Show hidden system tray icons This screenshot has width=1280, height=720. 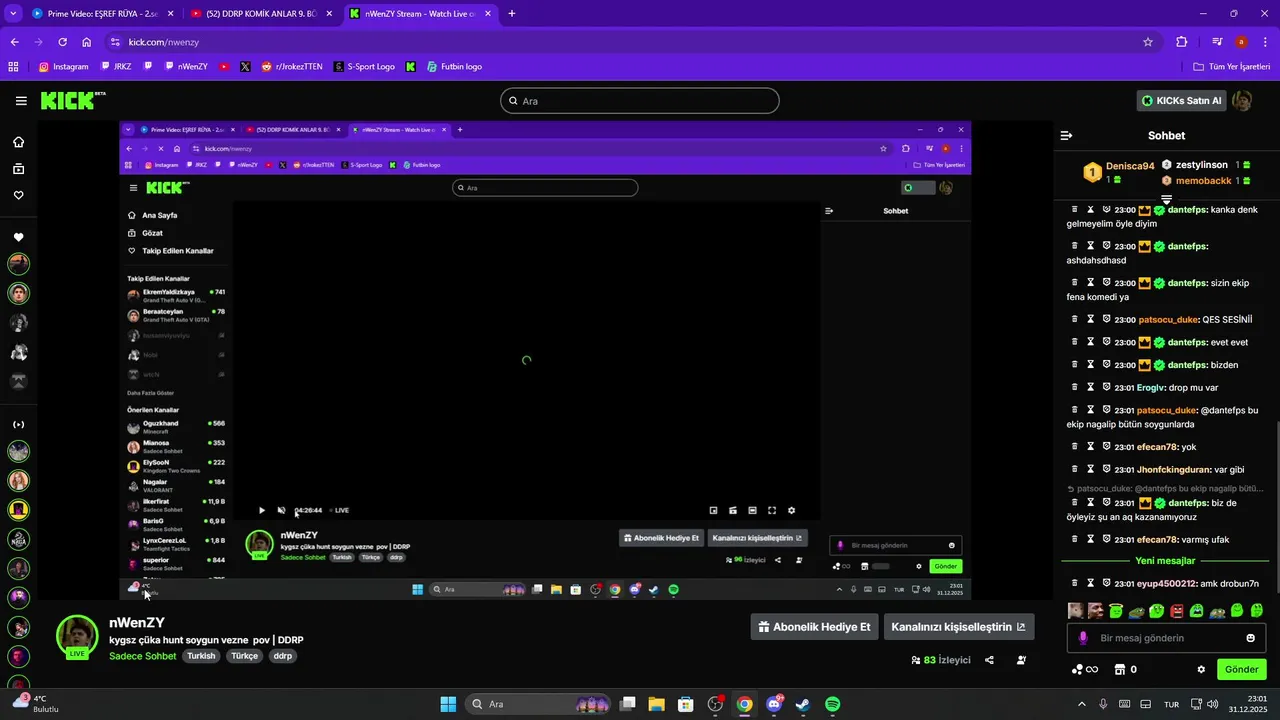coord(1081,704)
